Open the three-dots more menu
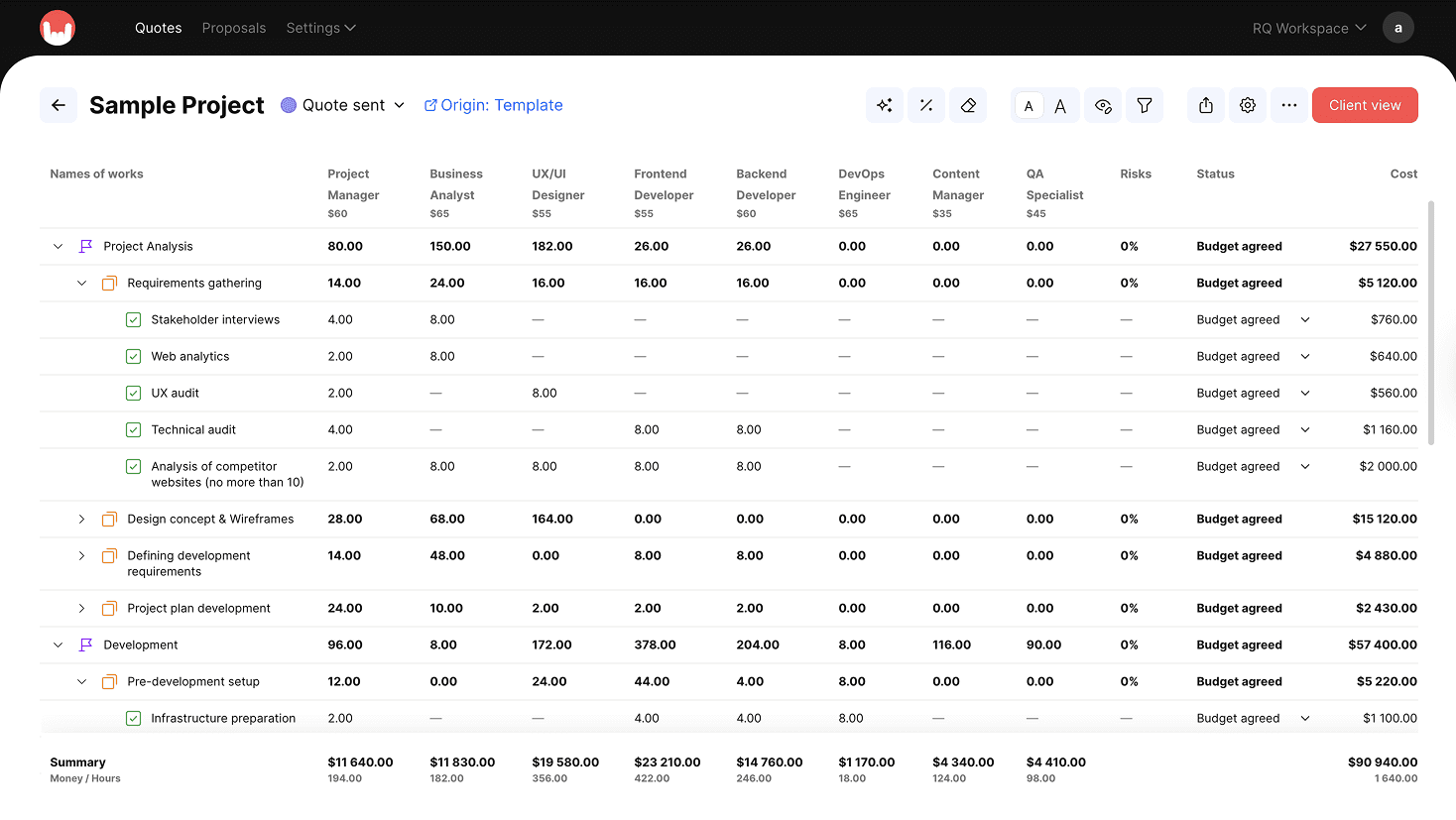Viewport: 1456px width, 820px height. point(1289,105)
